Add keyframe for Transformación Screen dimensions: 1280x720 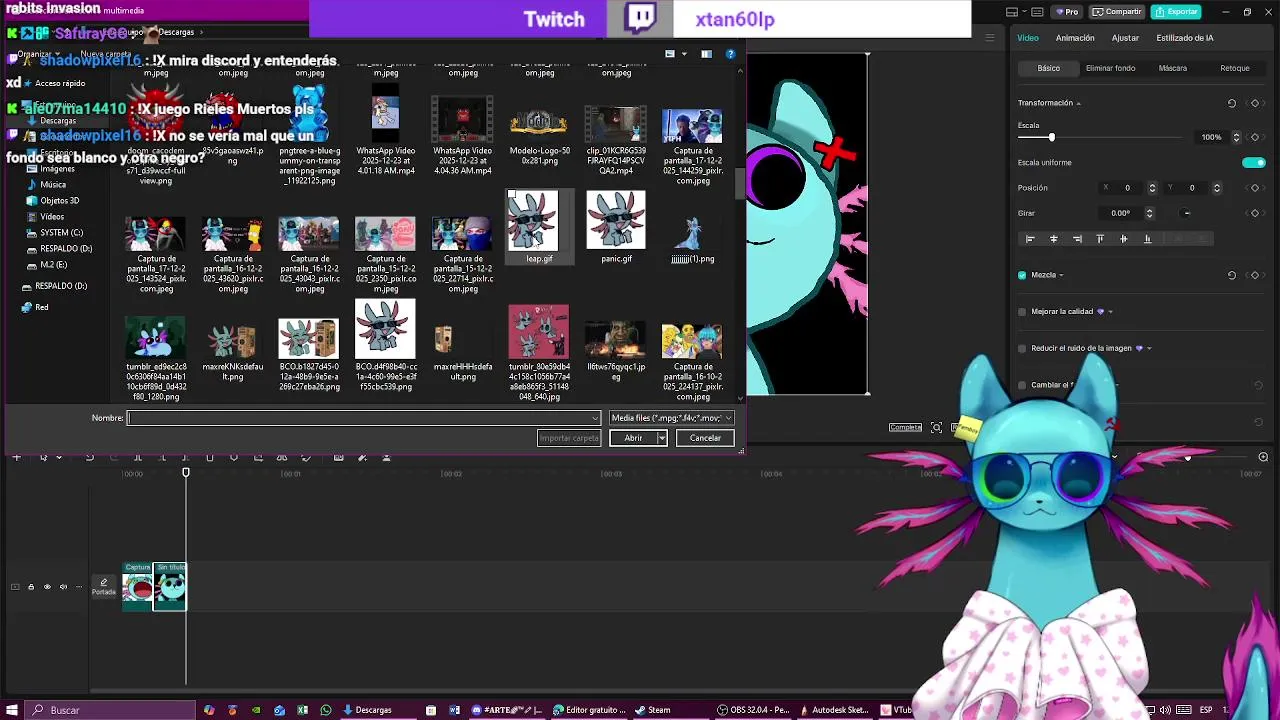tap(1255, 103)
